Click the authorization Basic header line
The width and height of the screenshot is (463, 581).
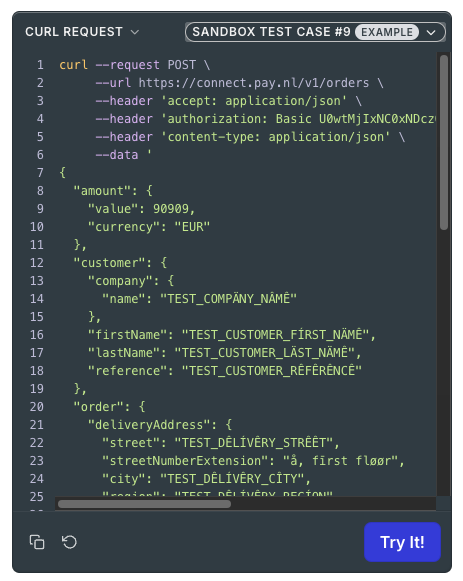tap(265, 119)
